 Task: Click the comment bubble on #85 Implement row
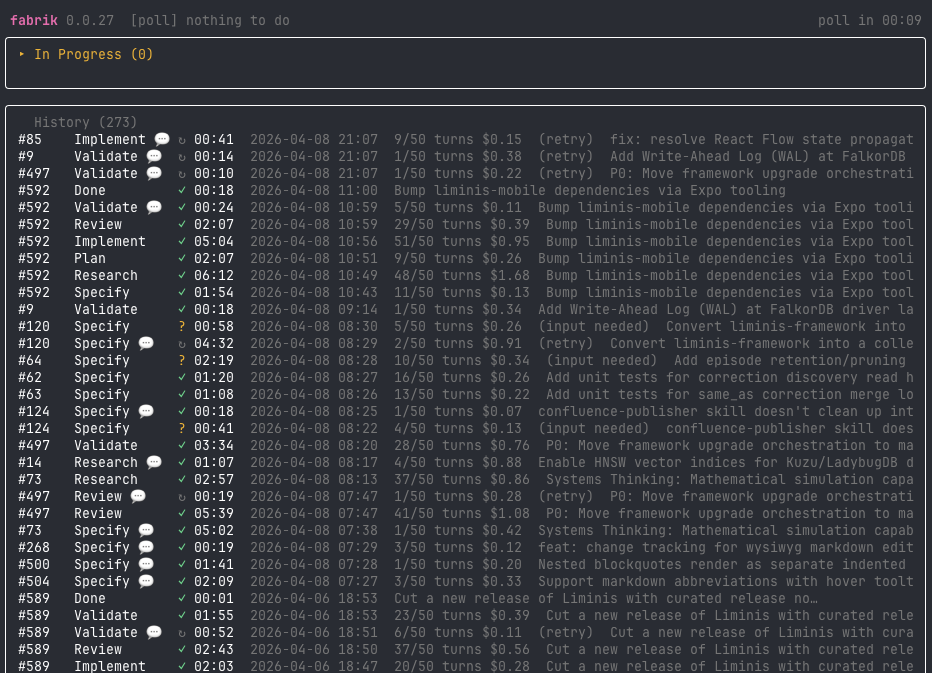[x=162, y=140]
